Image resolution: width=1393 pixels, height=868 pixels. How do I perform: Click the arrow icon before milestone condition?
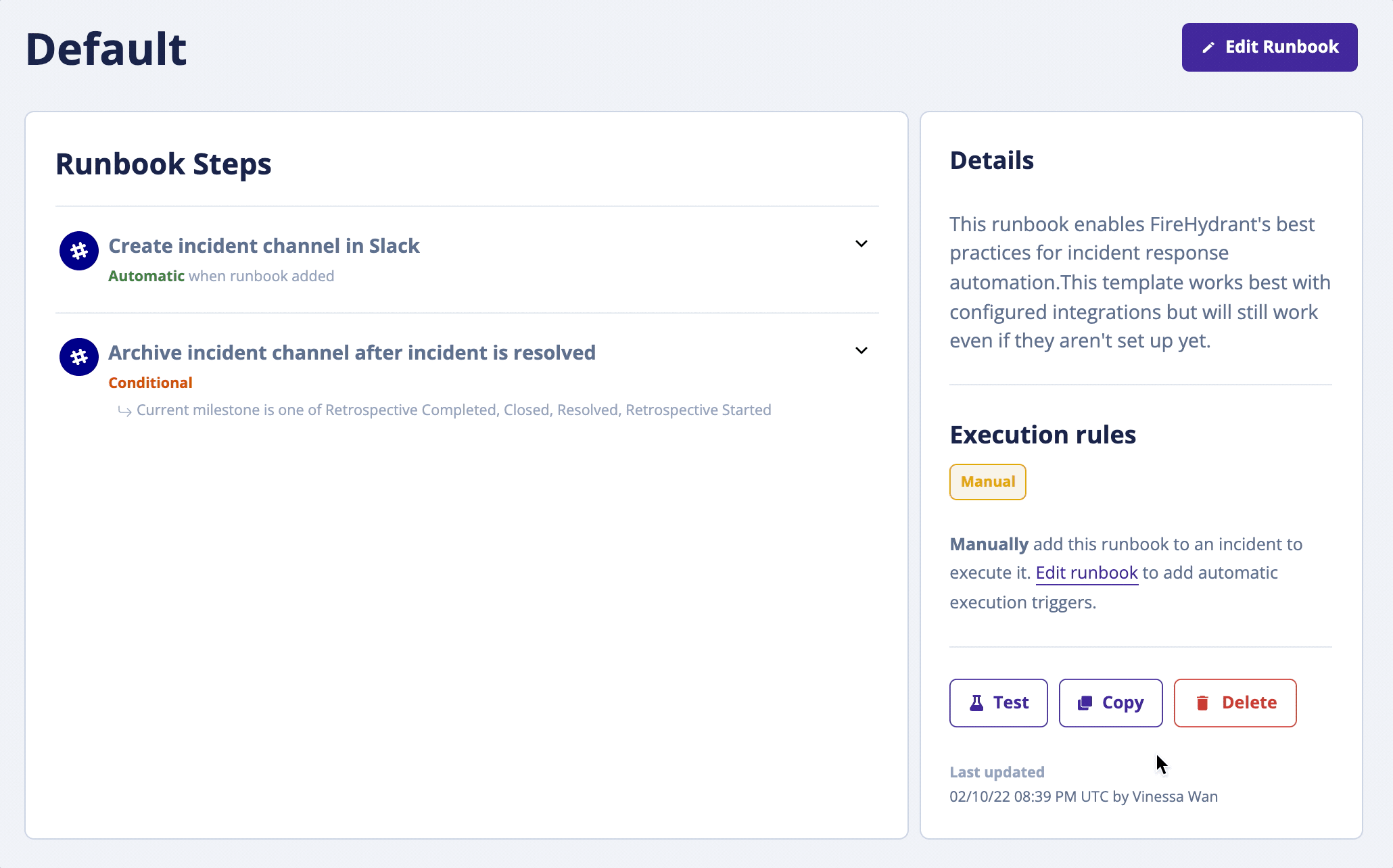(124, 411)
